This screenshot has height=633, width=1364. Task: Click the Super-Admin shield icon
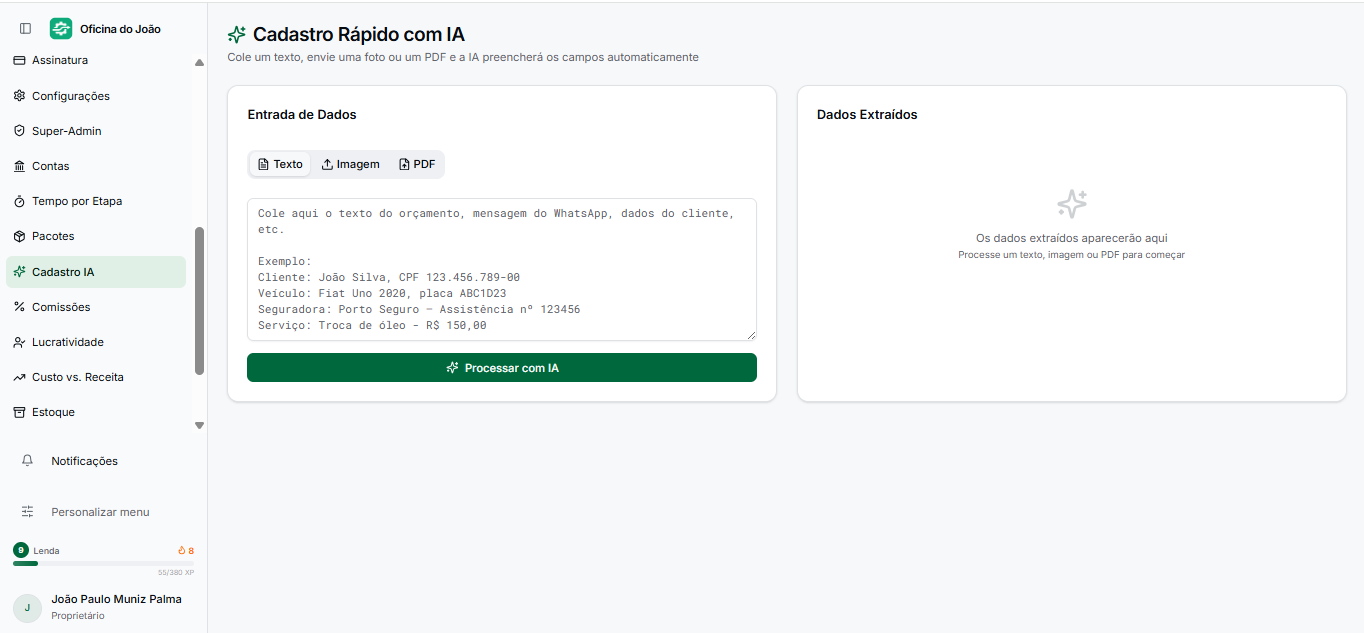[19, 131]
